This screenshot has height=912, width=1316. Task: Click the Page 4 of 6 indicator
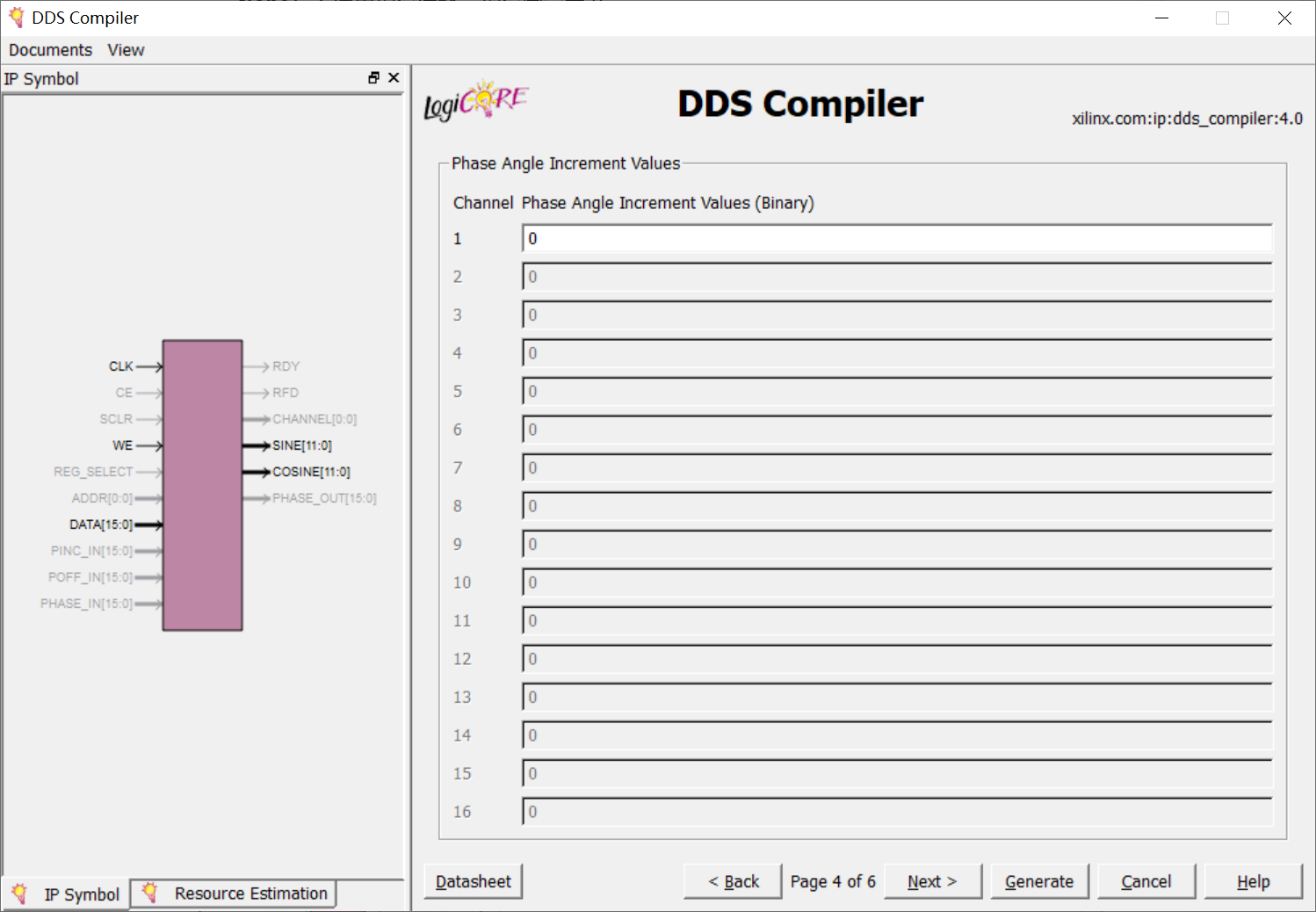pyautogui.click(x=833, y=881)
